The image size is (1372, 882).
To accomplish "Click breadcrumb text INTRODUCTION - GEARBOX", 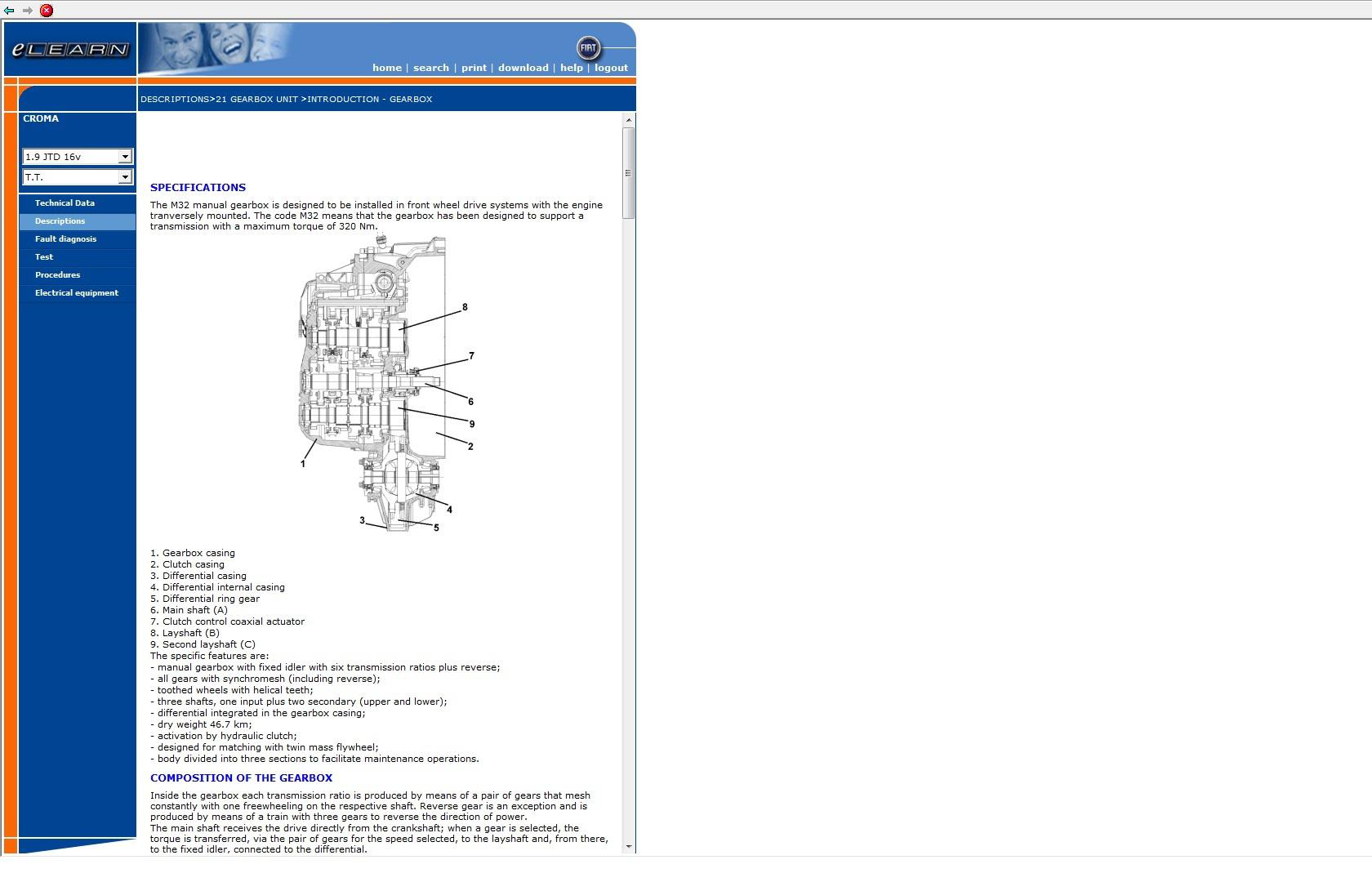I will 370,100.
